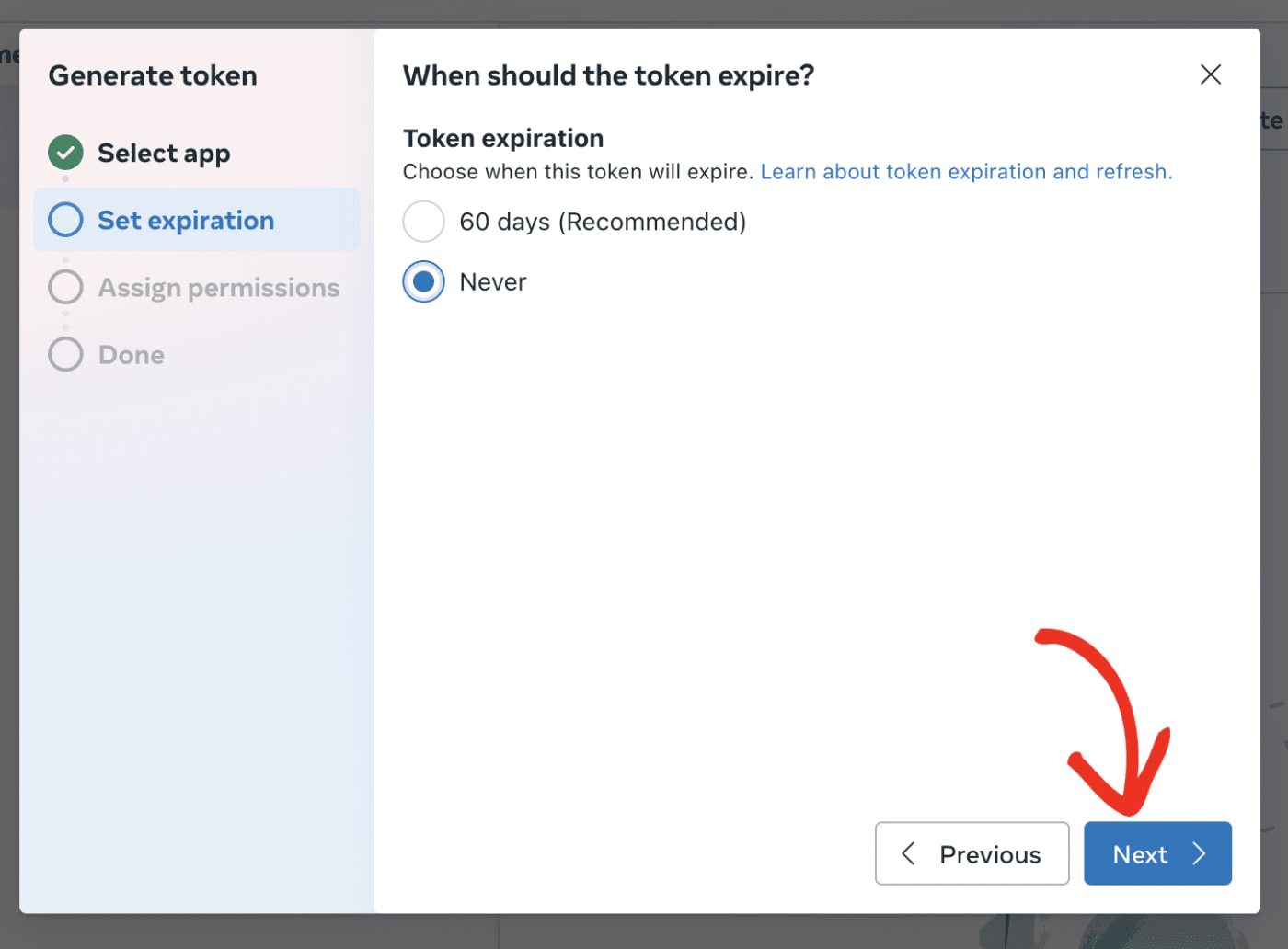This screenshot has height=949, width=1288.
Task: Click the Next button
Action: (x=1157, y=853)
